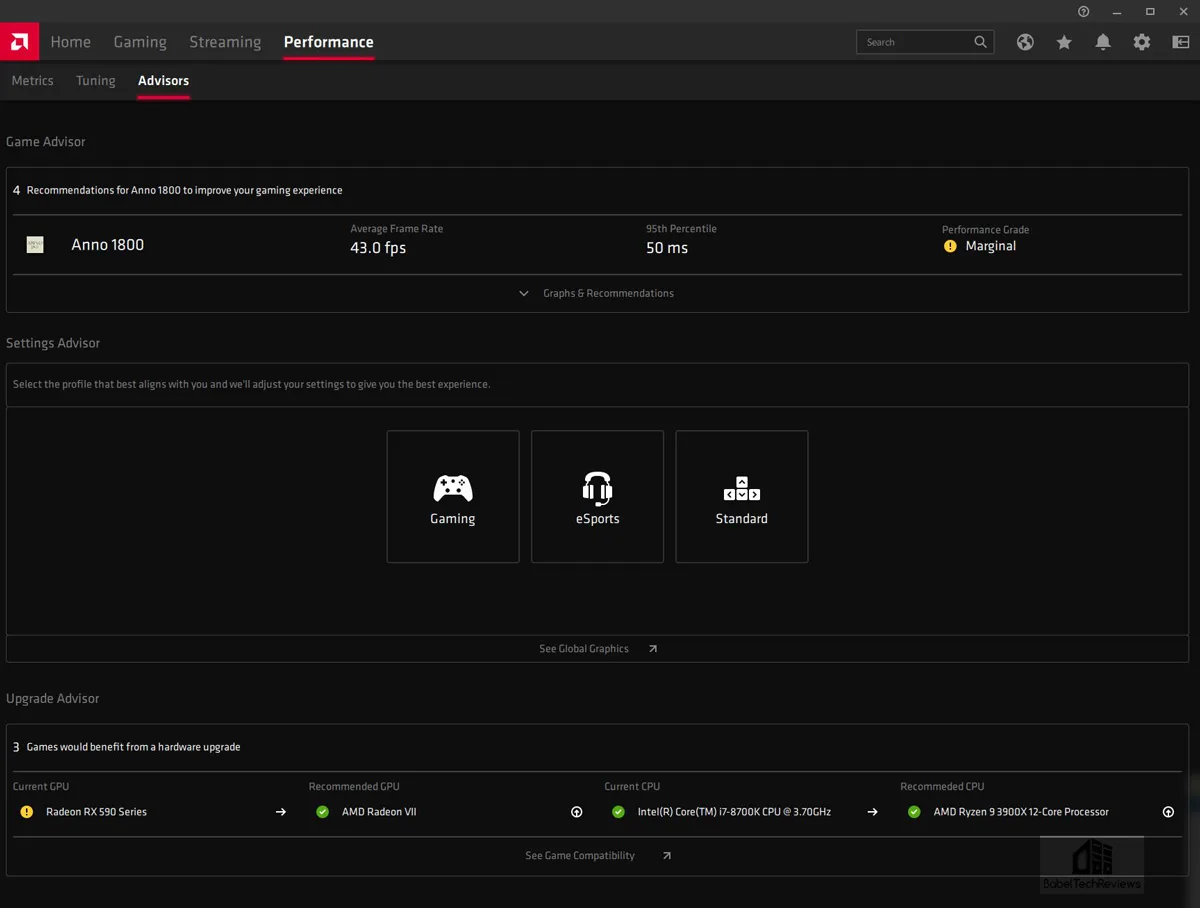Image resolution: width=1200 pixels, height=908 pixels.
Task: Go to the Home tab
Action: [71, 42]
